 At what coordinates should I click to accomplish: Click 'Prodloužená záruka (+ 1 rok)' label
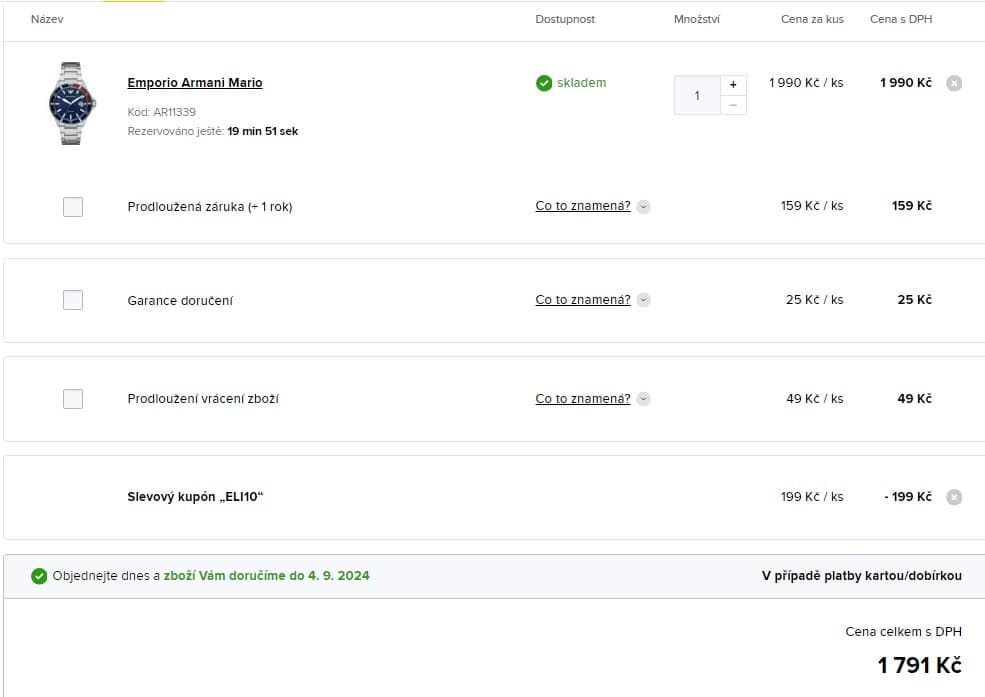[x=210, y=207]
